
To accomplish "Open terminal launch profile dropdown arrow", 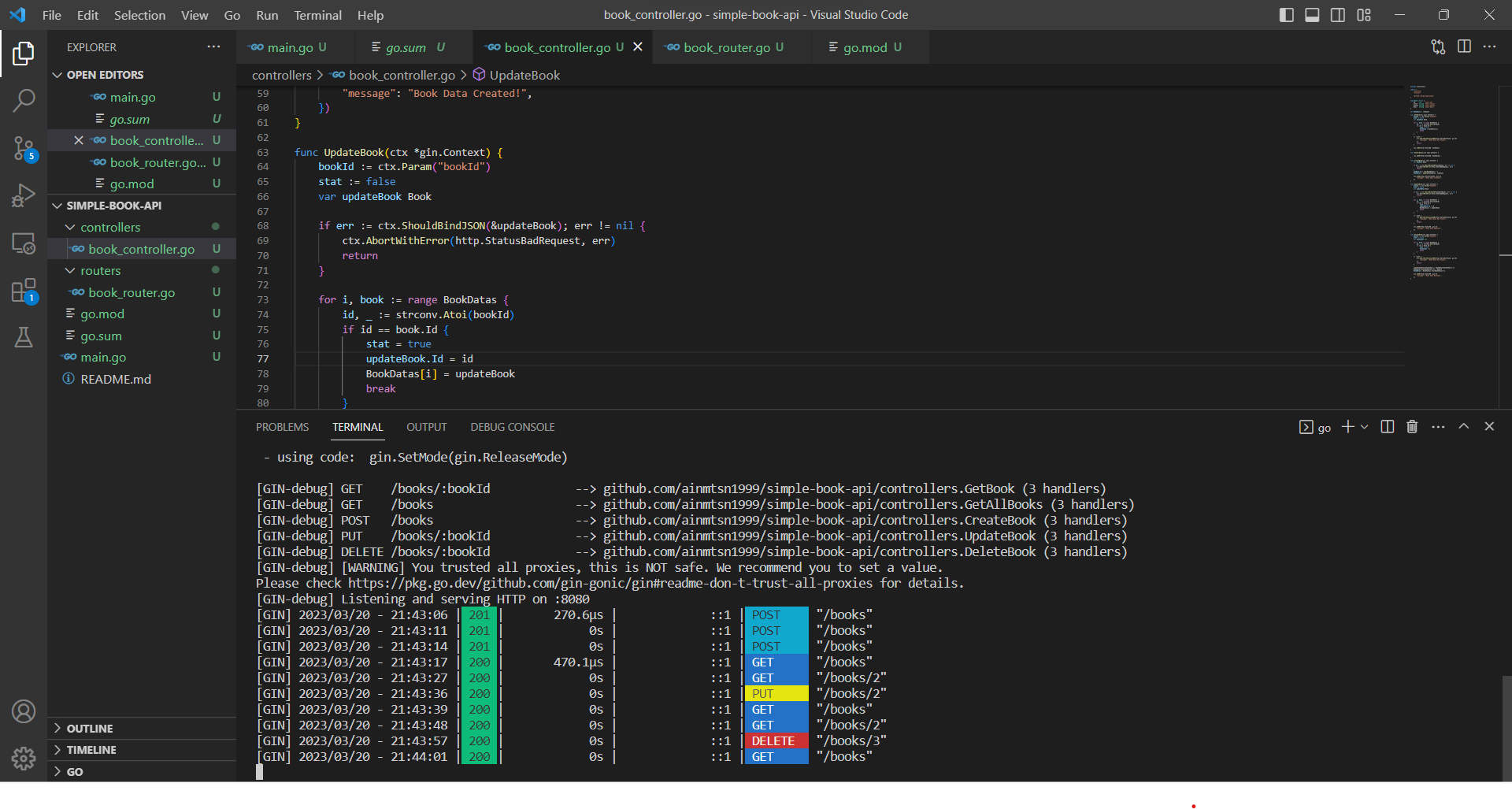I will [x=1365, y=426].
